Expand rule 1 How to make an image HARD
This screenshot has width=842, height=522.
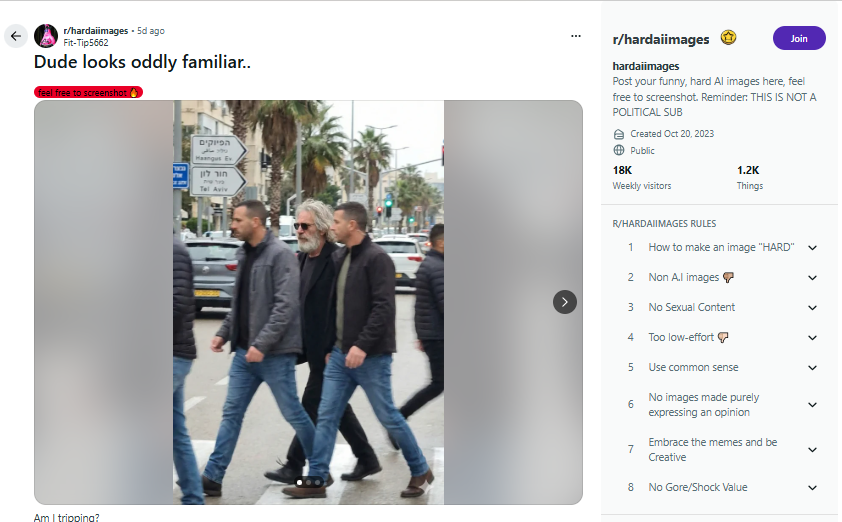[x=812, y=248]
